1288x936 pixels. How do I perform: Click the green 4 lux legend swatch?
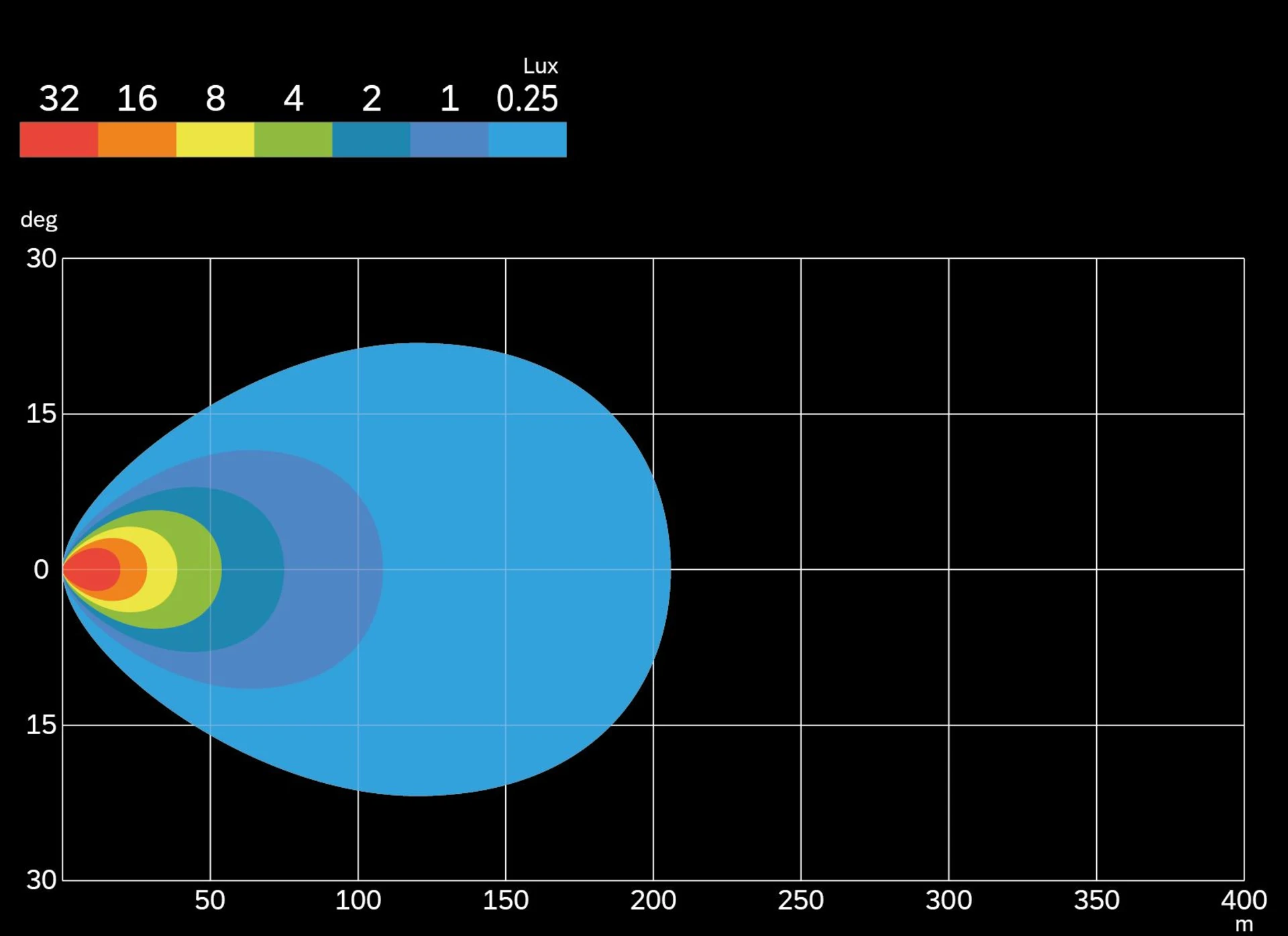pyautogui.click(x=293, y=139)
